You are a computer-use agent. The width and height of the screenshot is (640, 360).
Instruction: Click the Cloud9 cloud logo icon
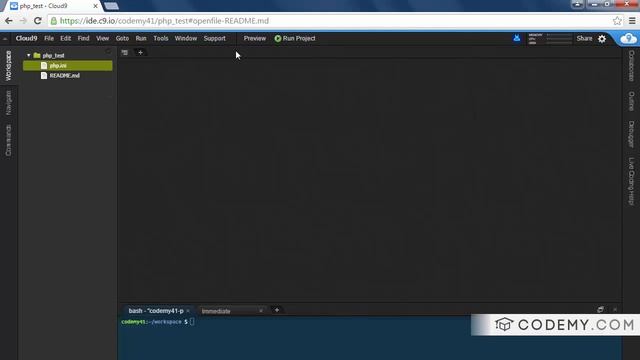tap(629, 38)
